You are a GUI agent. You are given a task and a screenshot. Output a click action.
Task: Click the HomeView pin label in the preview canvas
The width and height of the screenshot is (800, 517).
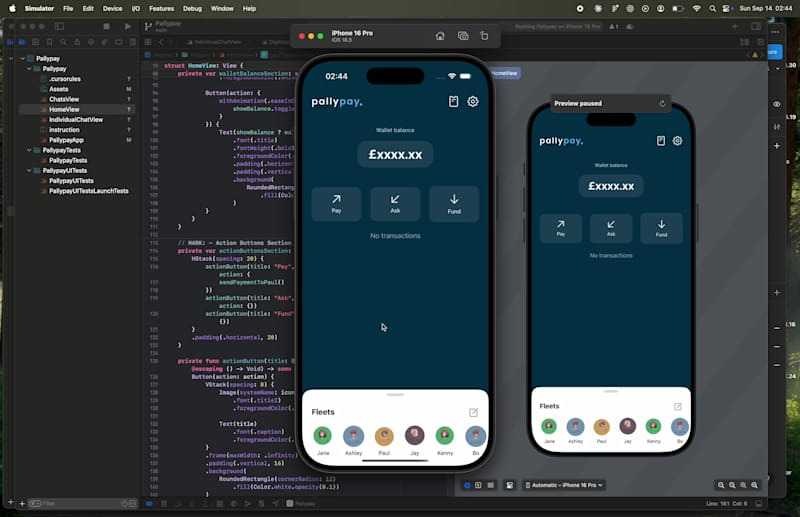point(505,73)
